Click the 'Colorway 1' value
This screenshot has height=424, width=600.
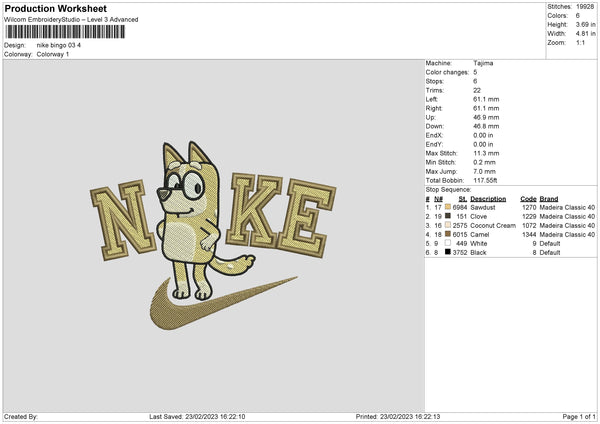(x=53, y=54)
